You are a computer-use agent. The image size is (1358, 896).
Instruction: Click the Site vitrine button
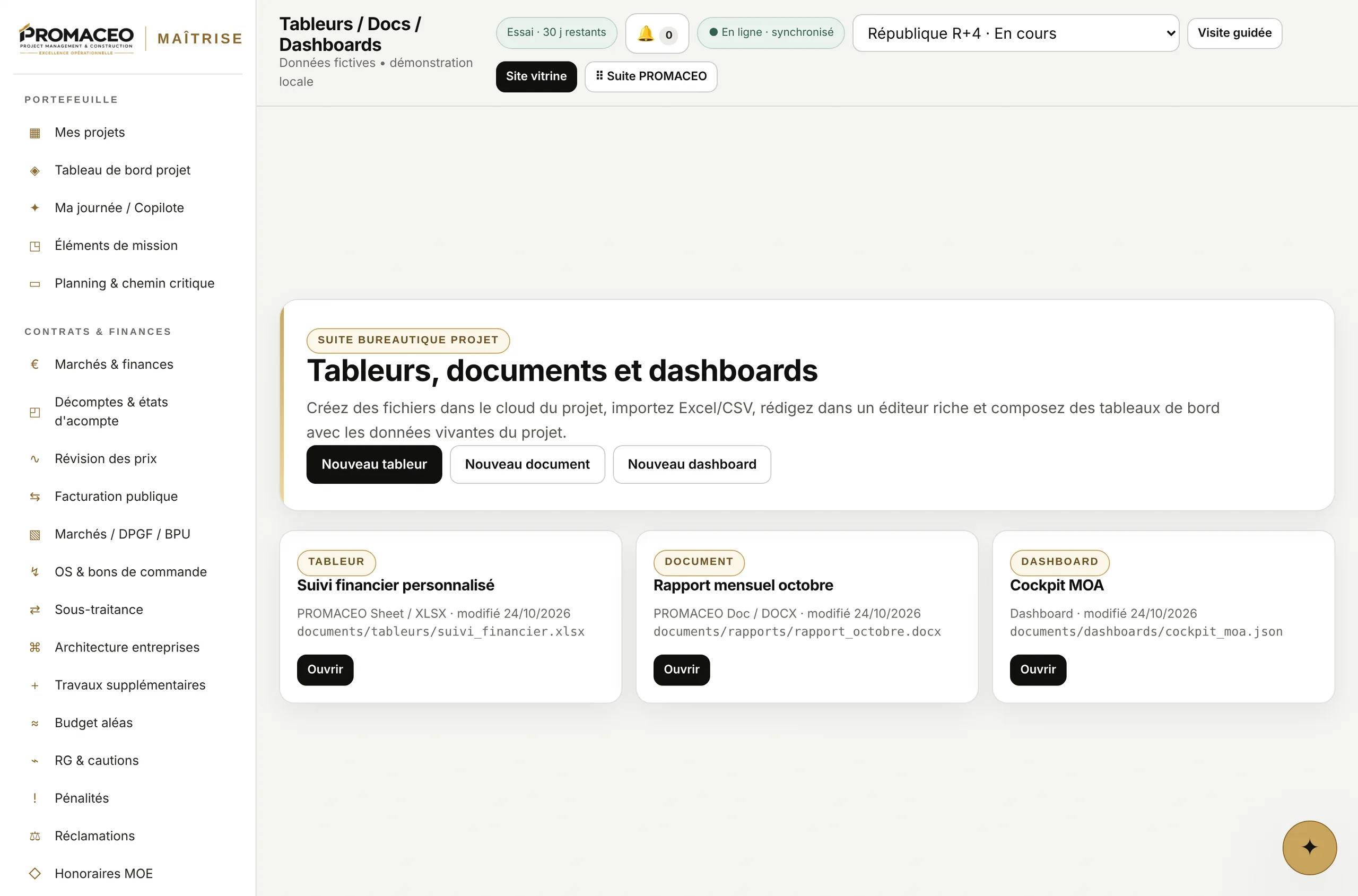(536, 76)
